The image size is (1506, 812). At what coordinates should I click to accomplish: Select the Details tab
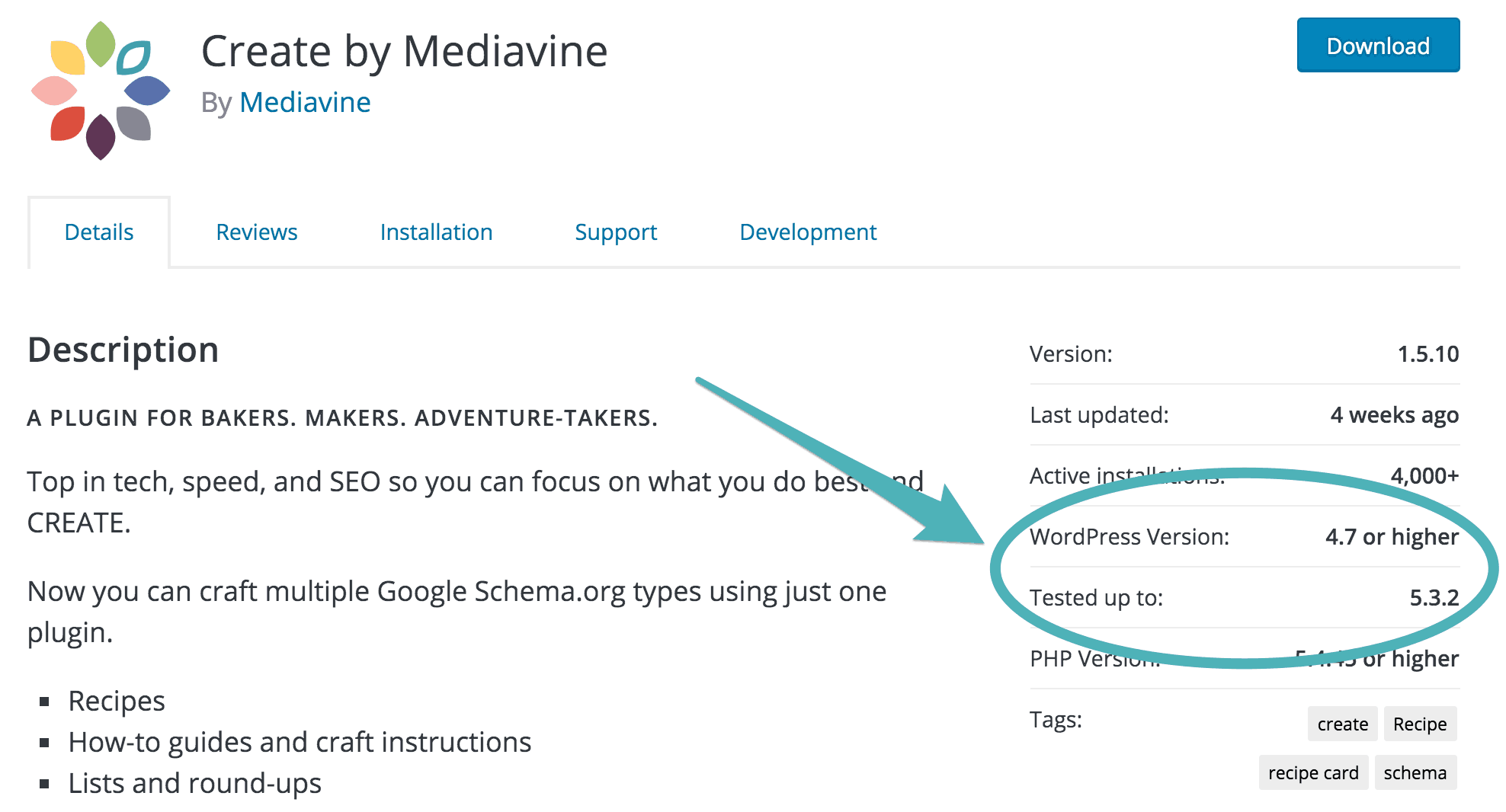click(99, 232)
